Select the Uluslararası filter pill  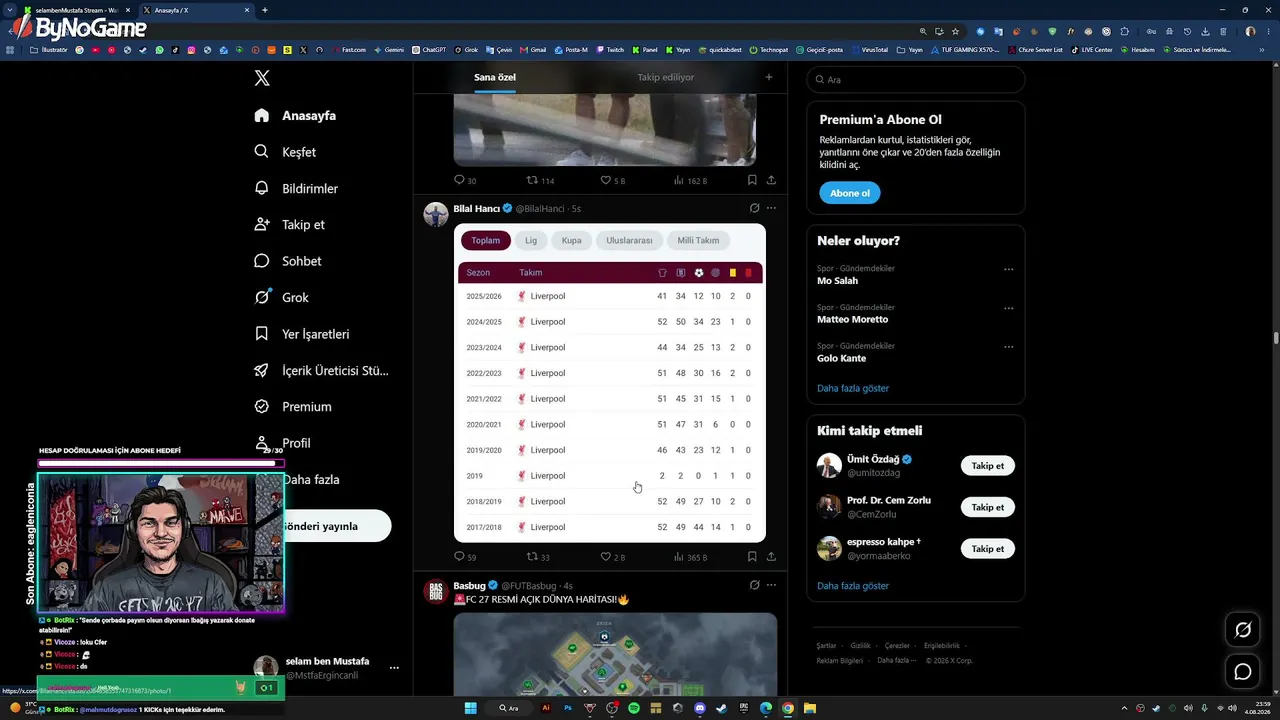coord(629,240)
